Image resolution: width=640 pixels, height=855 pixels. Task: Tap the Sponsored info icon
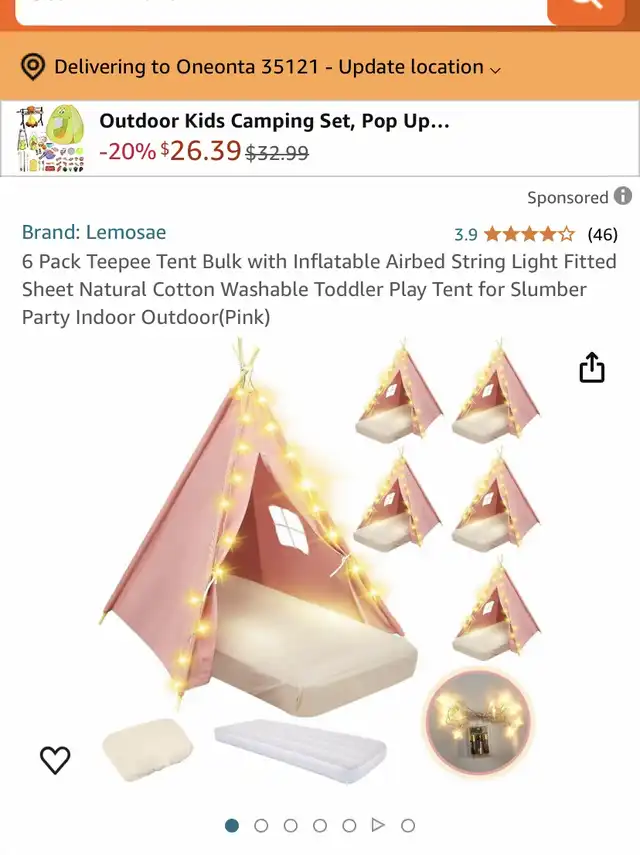623,196
